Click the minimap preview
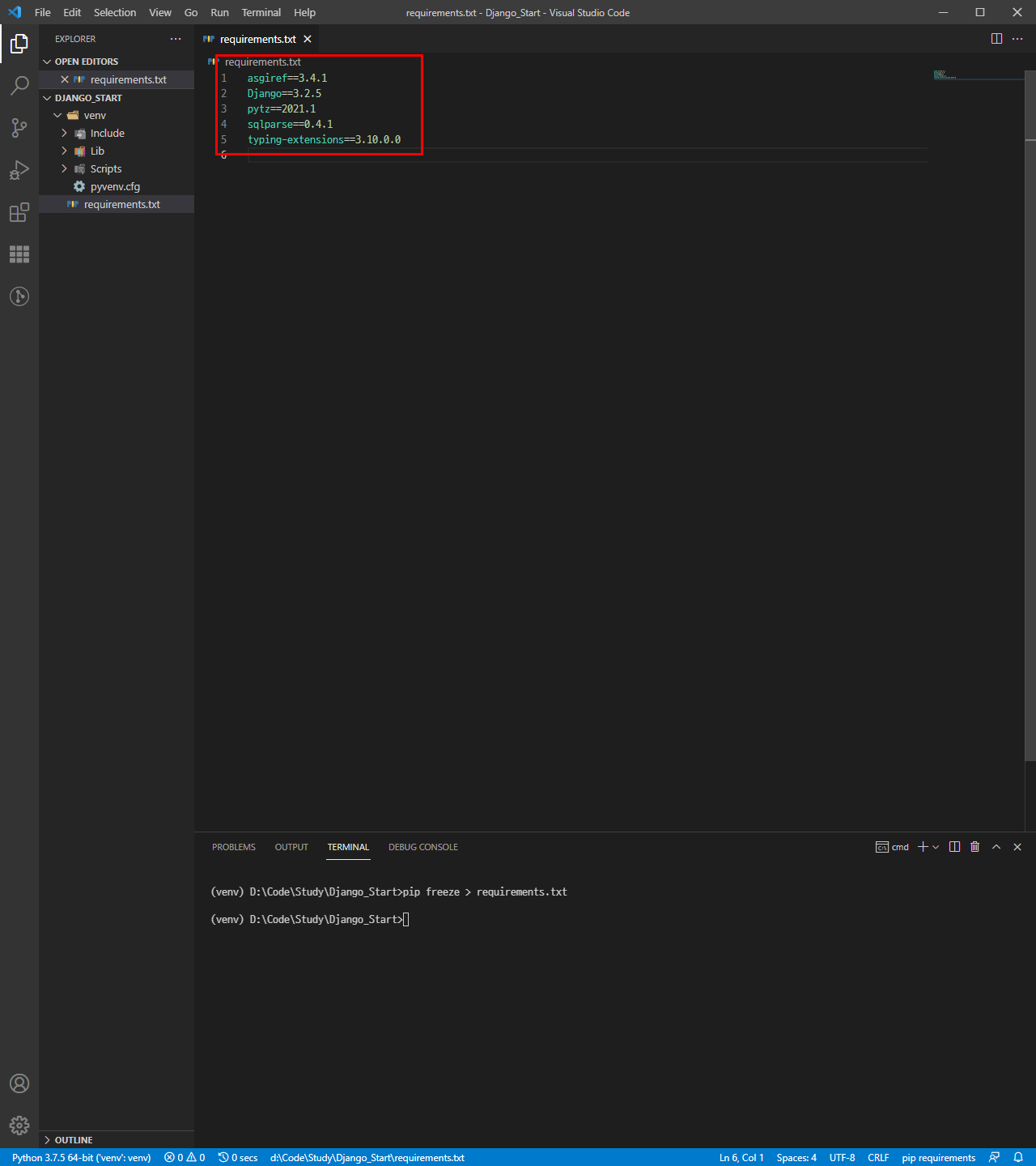The height and width of the screenshot is (1166, 1036). tap(945, 75)
